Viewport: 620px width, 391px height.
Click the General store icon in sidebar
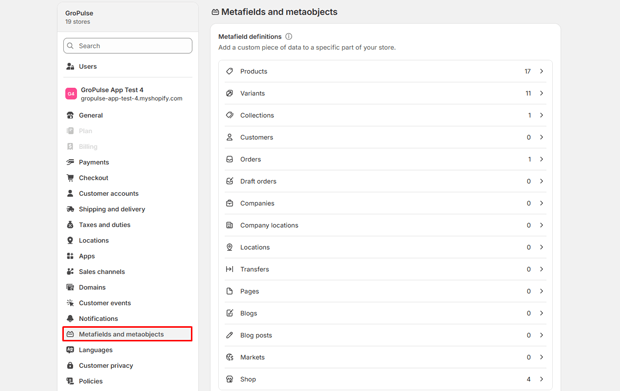point(70,115)
